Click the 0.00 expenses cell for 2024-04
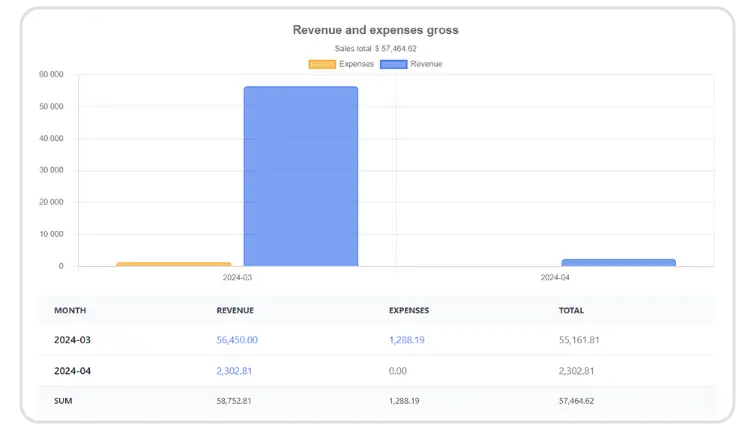This screenshot has width=755, height=430. [398, 371]
